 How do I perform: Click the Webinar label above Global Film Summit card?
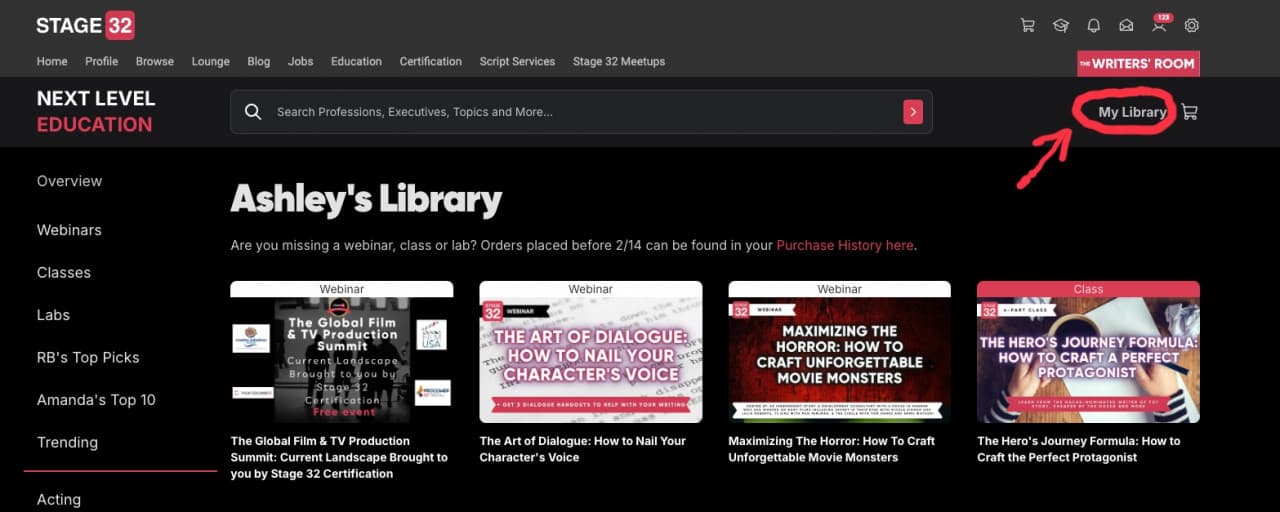click(x=341, y=289)
